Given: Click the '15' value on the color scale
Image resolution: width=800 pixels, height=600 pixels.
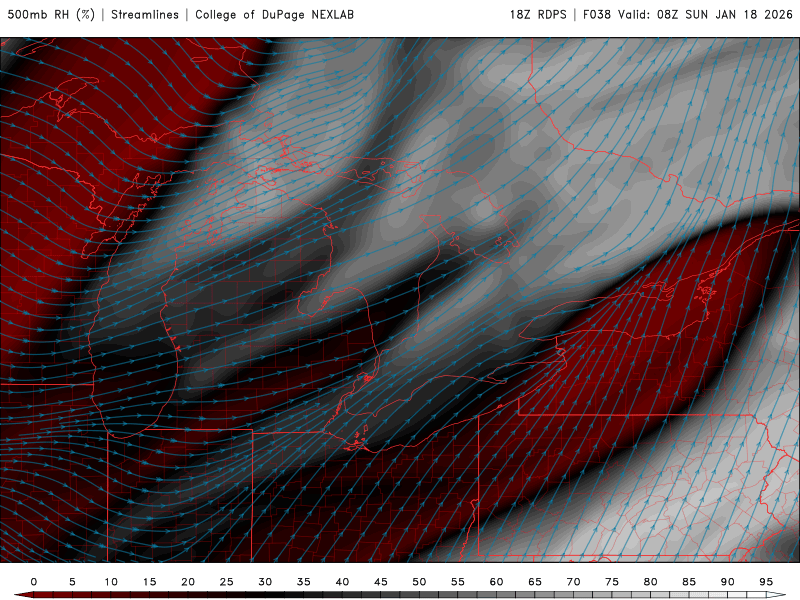Looking at the screenshot, I should tap(149, 582).
